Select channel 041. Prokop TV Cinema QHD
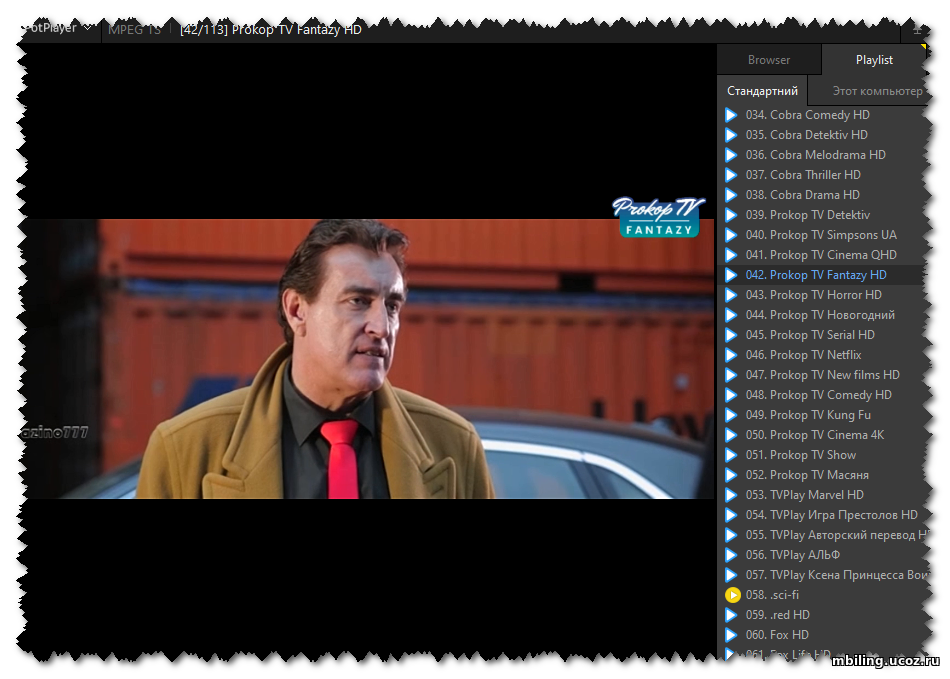Image resolution: width=950 pixels, height=679 pixels. click(821, 255)
